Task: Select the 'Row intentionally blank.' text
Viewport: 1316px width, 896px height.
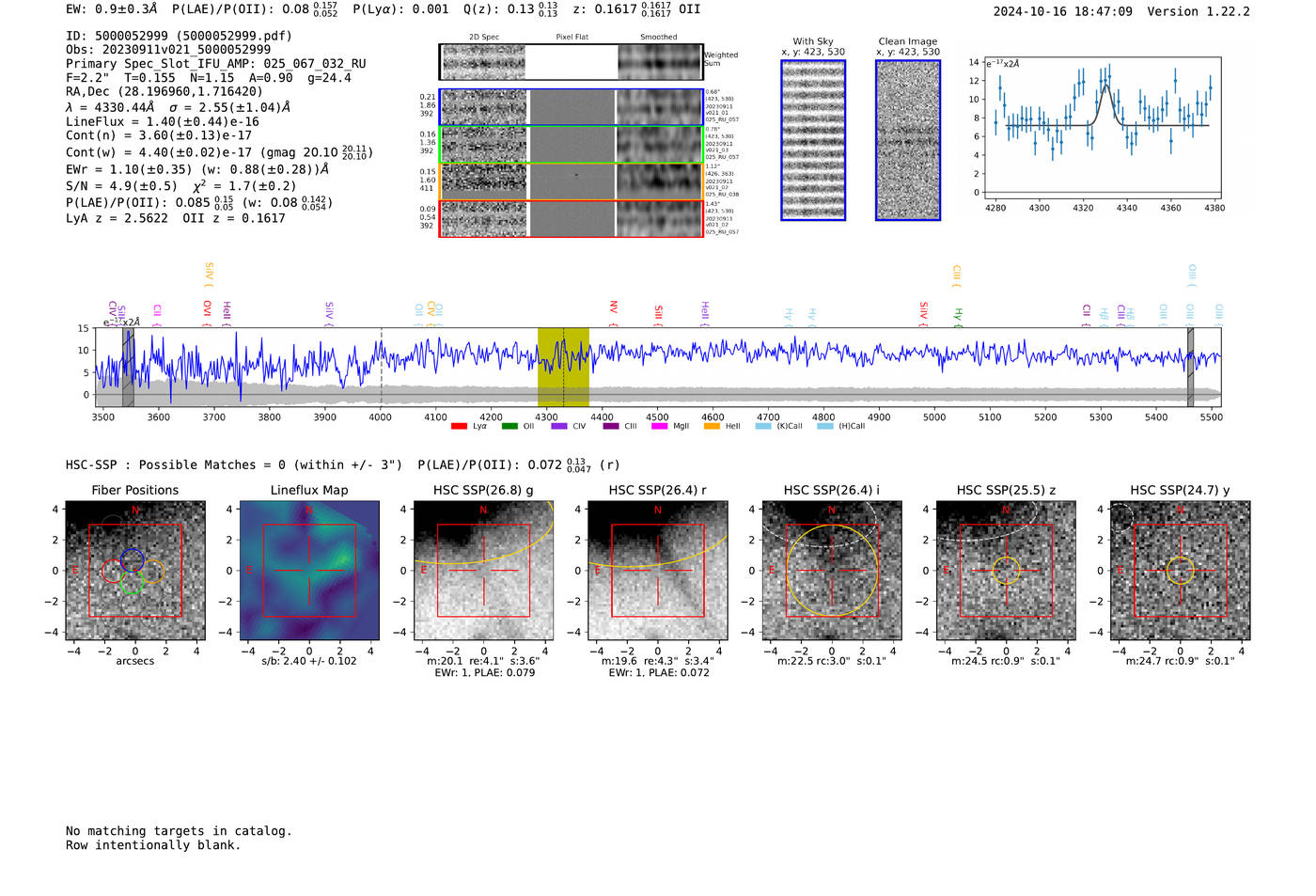Action: click(153, 845)
